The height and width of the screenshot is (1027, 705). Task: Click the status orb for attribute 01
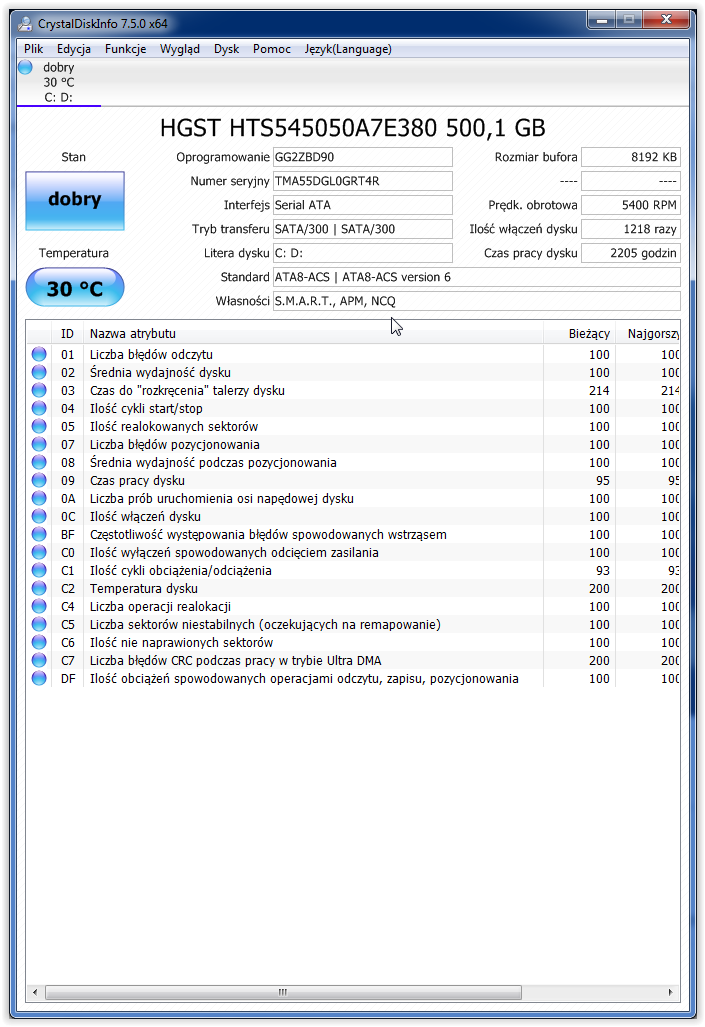click(x=39, y=354)
